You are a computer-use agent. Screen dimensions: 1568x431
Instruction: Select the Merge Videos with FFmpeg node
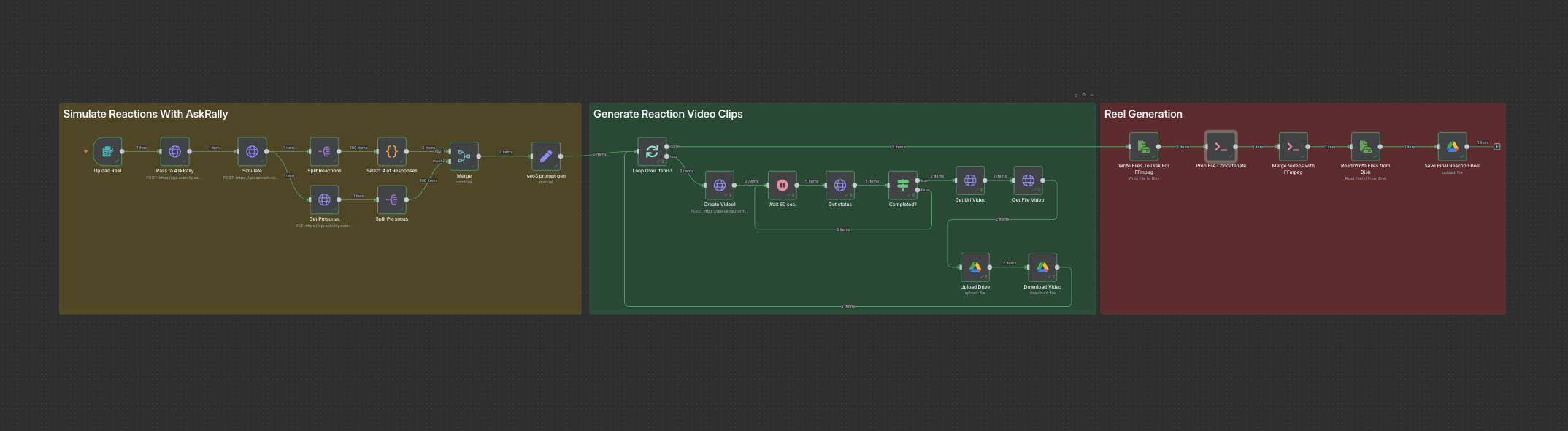[1293, 146]
